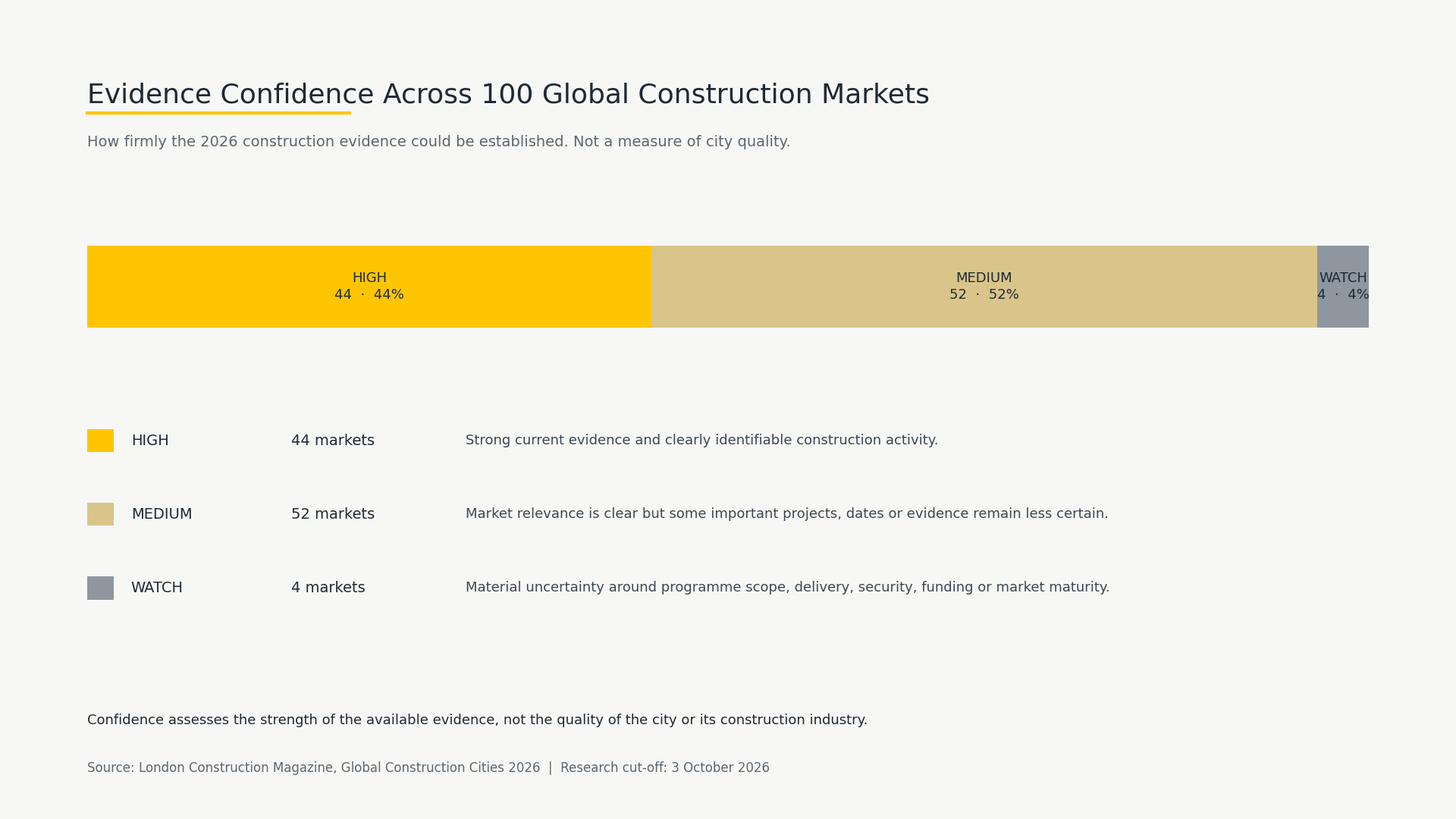Select the tan MEDIUM legend swatch
The image size is (1456, 819).
coord(100,514)
